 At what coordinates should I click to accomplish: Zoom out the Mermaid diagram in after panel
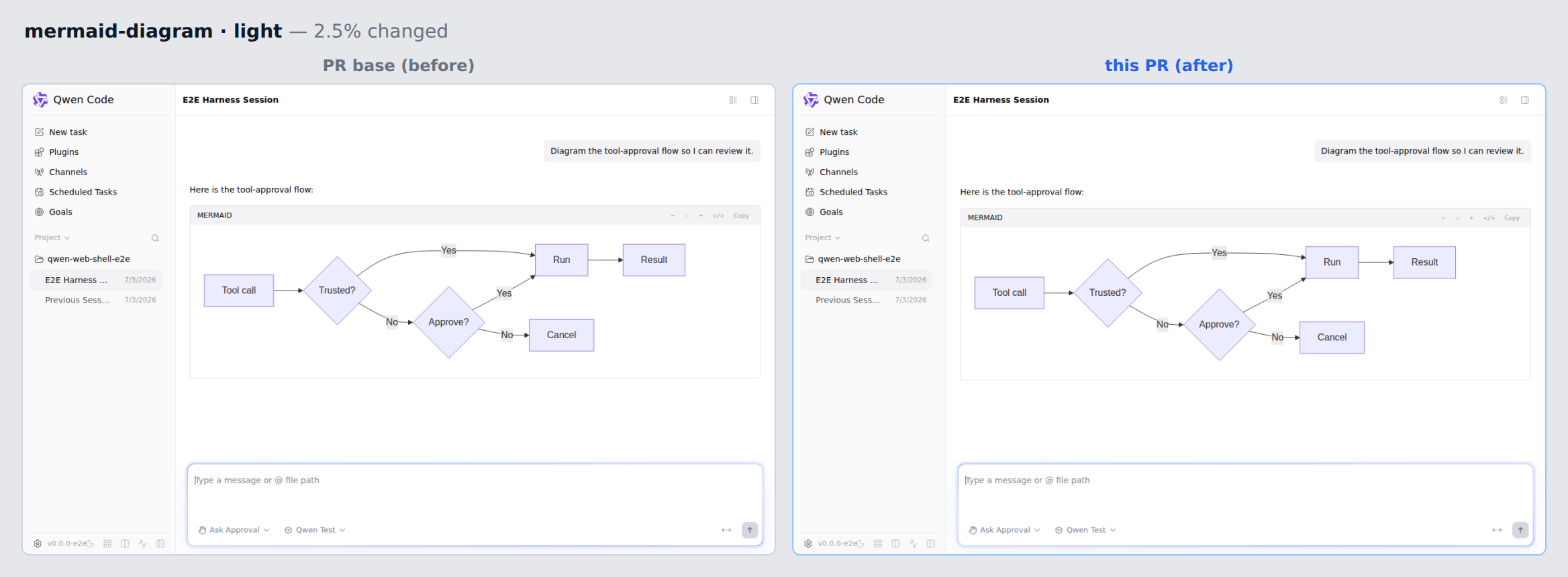tap(1443, 218)
